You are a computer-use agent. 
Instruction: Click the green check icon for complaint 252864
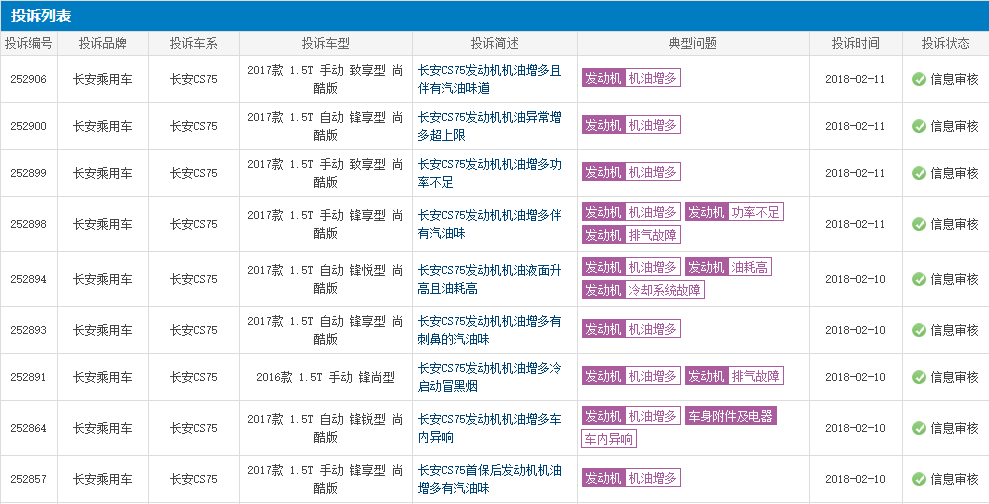click(x=918, y=428)
